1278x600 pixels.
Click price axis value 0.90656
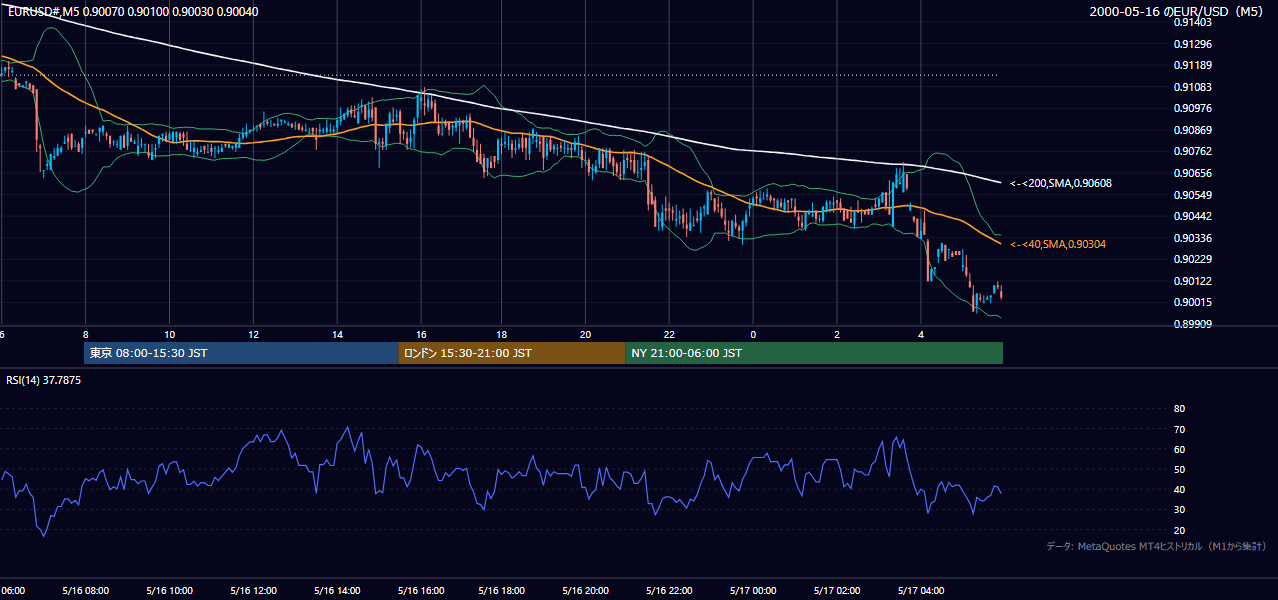(1194, 173)
